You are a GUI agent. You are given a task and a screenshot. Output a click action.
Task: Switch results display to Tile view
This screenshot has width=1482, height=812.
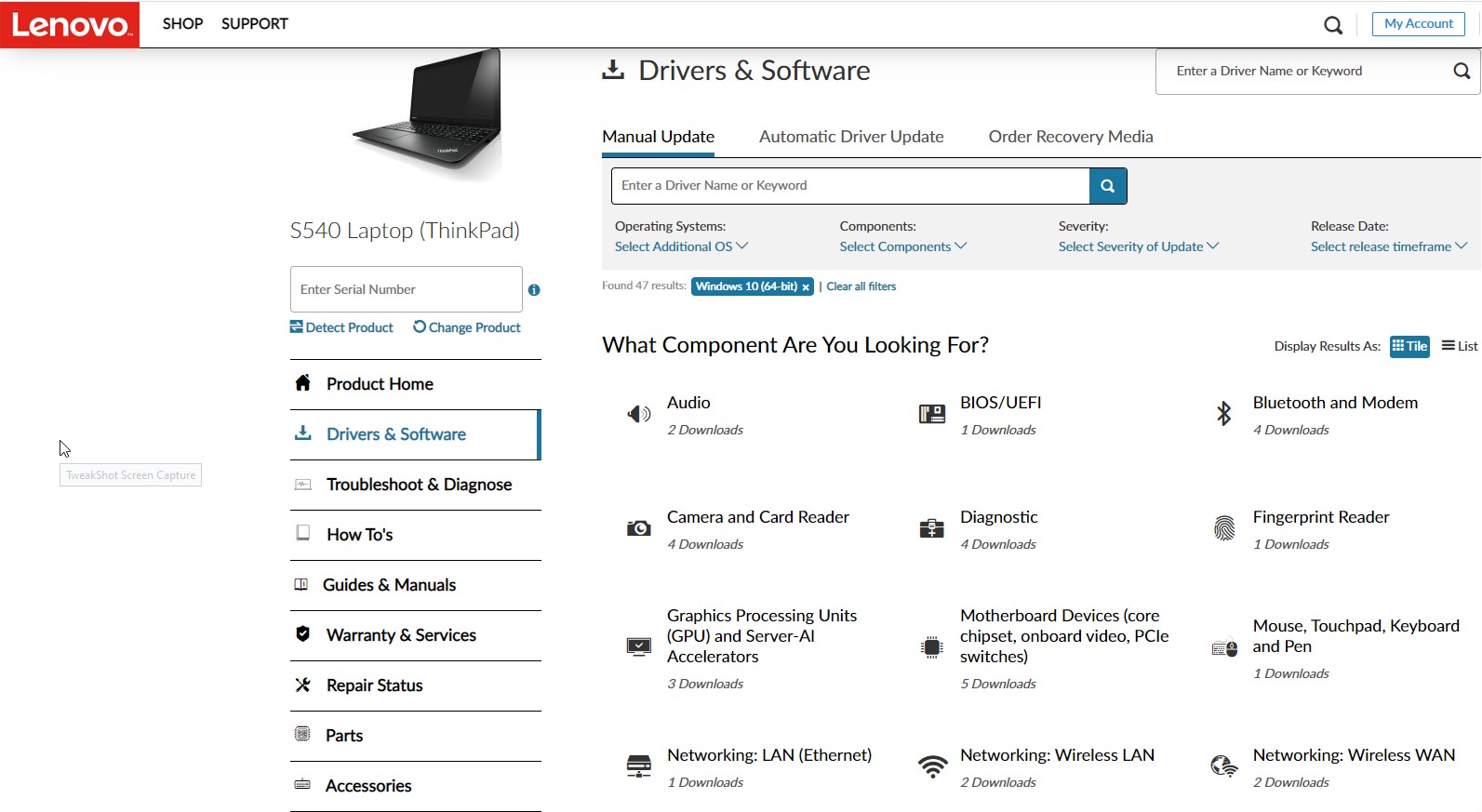[1409, 346]
